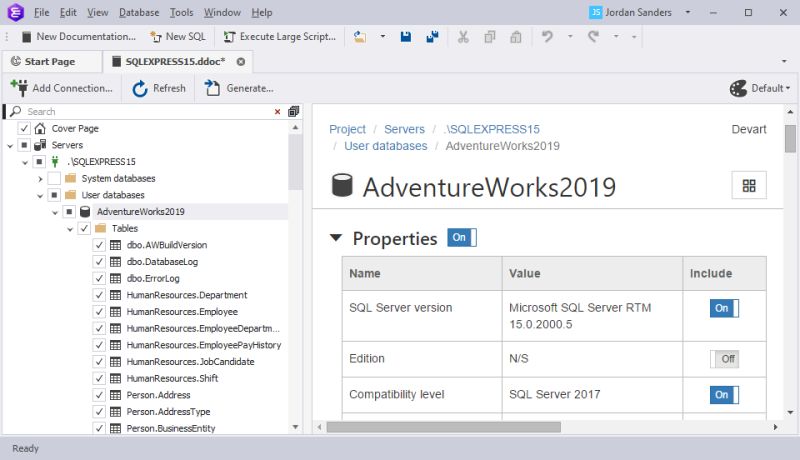800x460 pixels.
Task: Click the Save floppy disk icon
Action: point(406,37)
